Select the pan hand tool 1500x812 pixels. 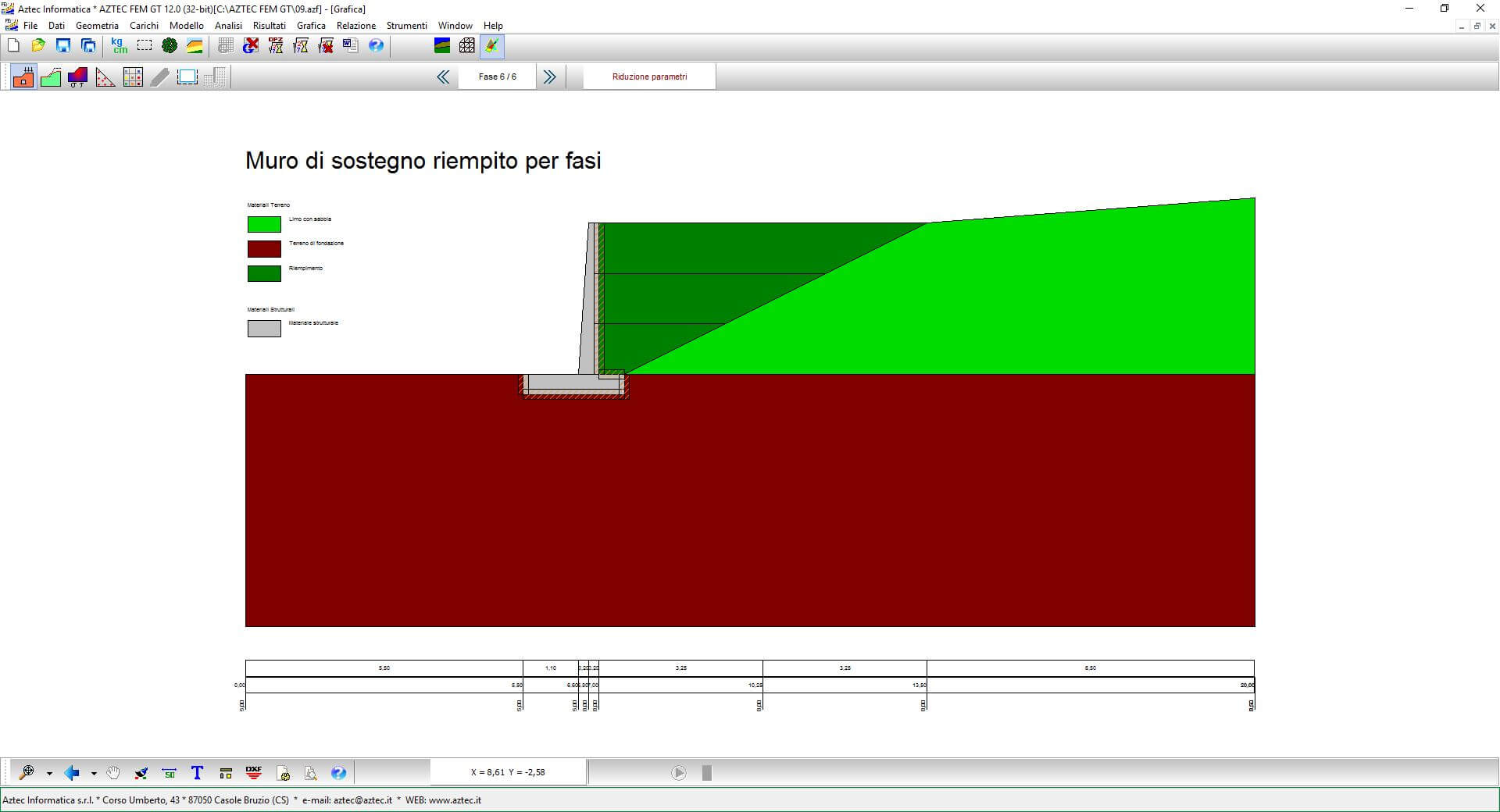click(x=113, y=773)
